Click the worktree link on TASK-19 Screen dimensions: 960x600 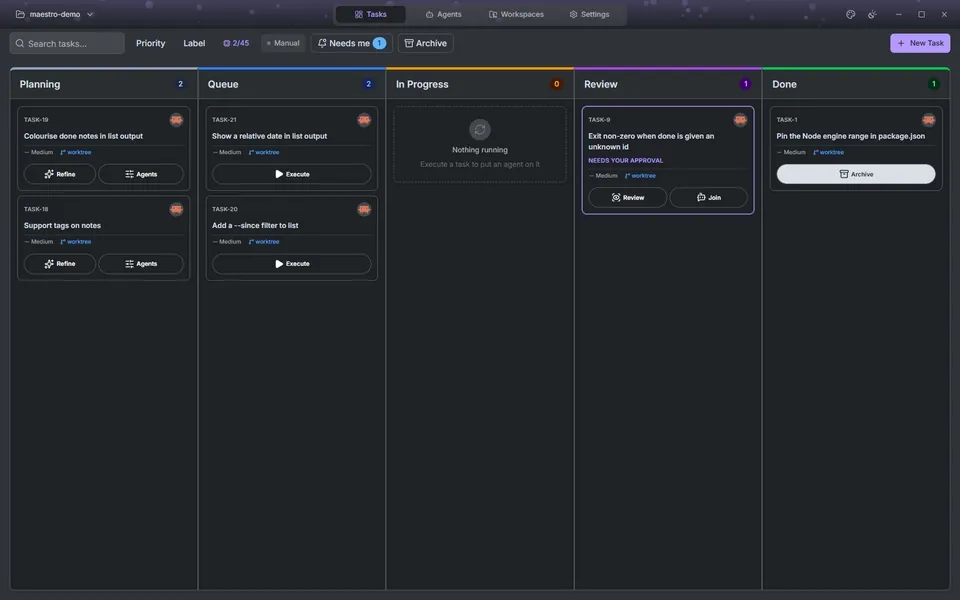click(76, 152)
